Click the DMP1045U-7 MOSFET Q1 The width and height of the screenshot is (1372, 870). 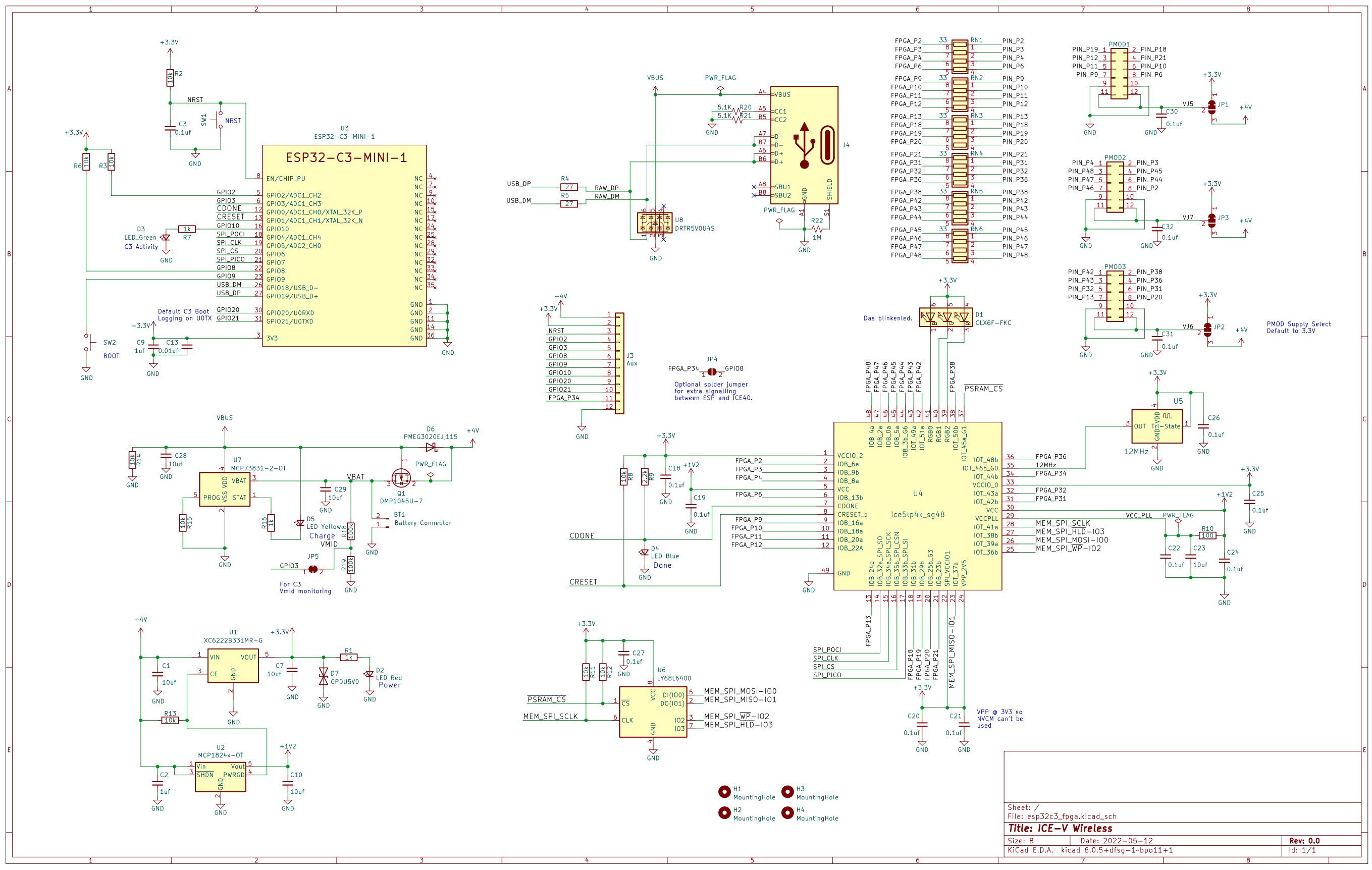click(401, 477)
